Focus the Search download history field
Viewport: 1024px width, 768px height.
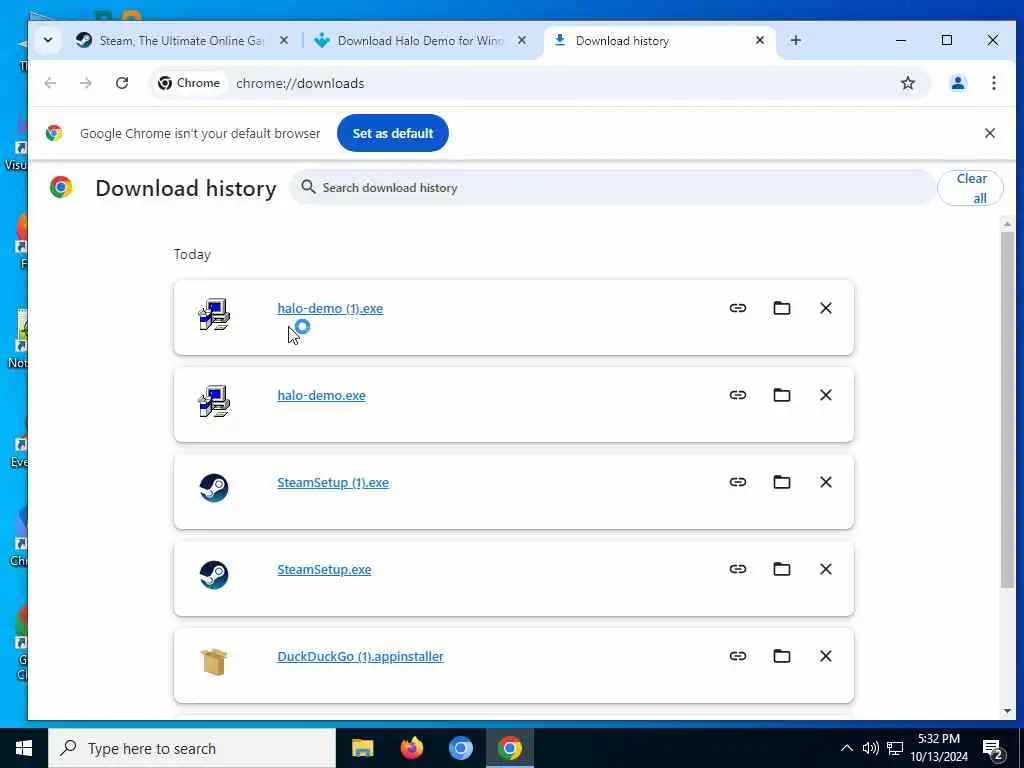(x=612, y=187)
